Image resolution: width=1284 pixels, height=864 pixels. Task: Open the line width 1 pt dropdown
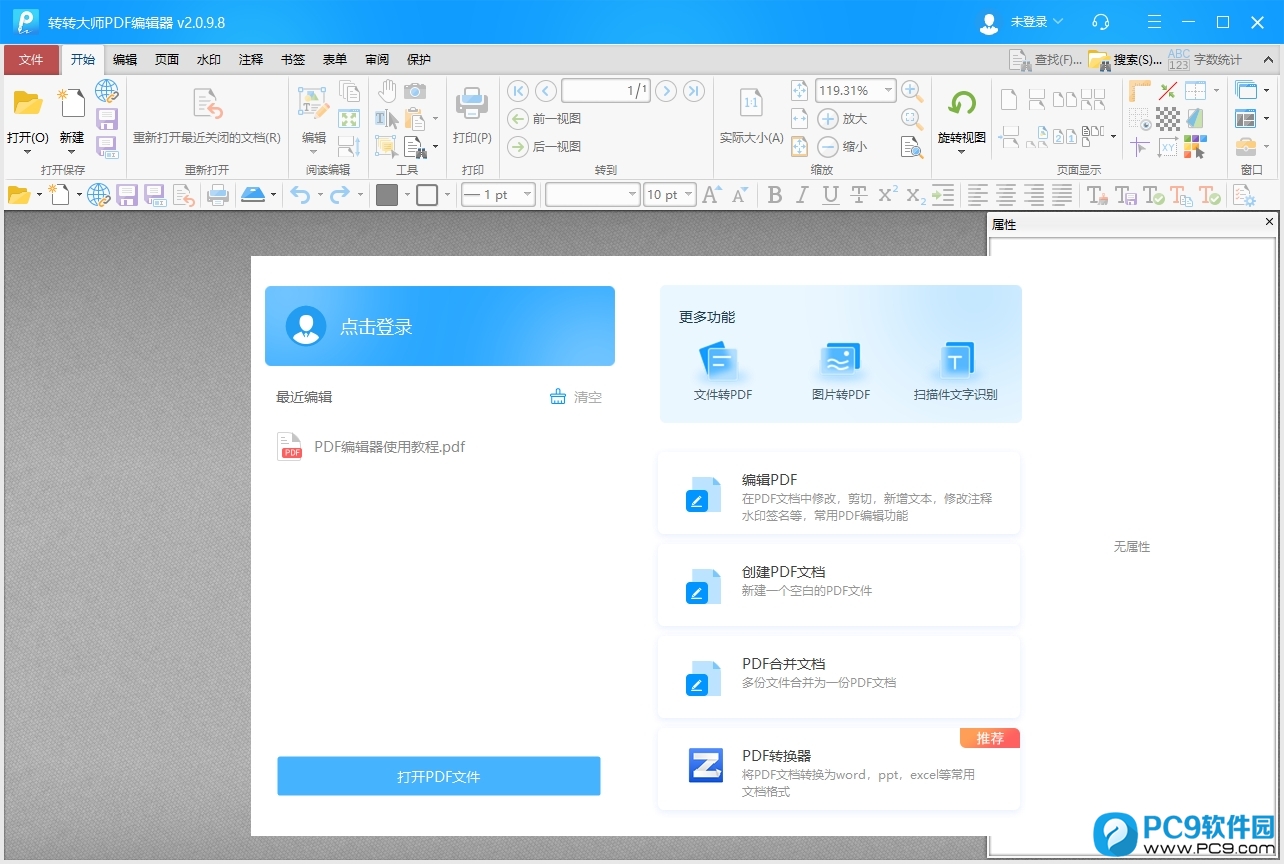coord(526,195)
